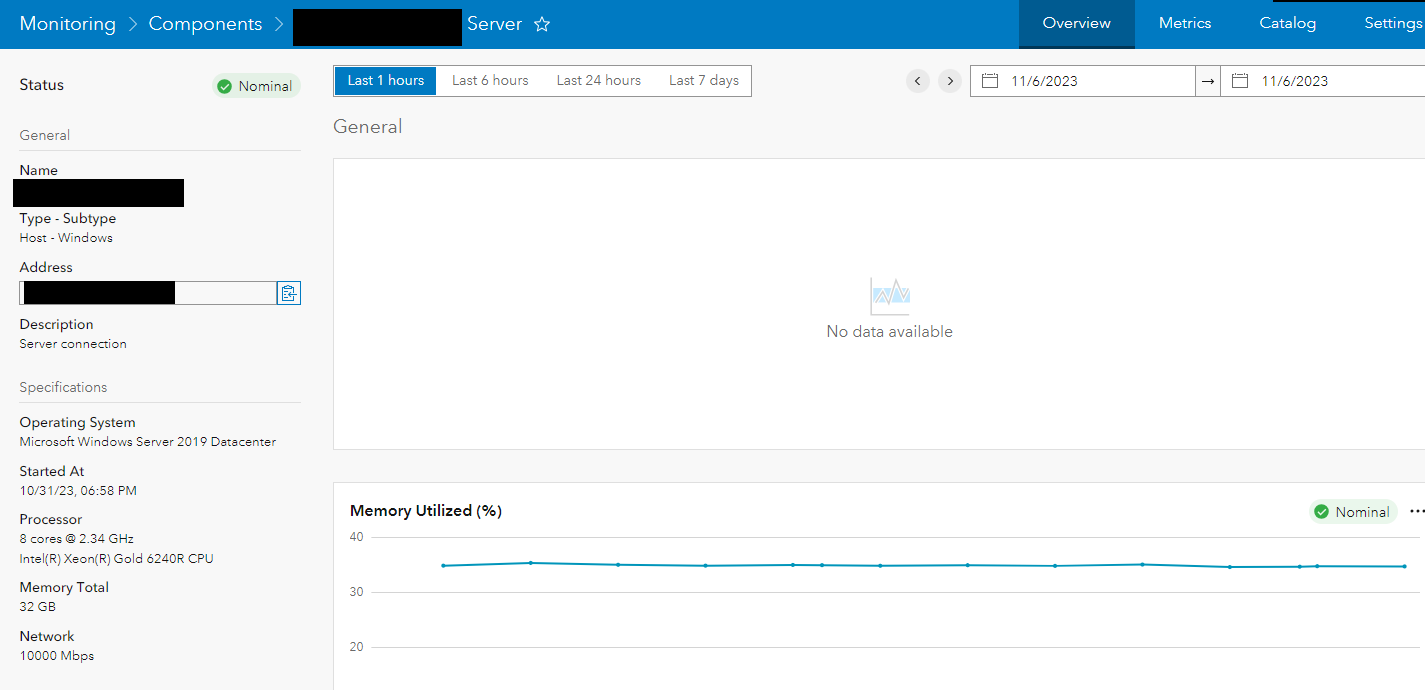Toggle the favorite star beside Server title

[541, 23]
